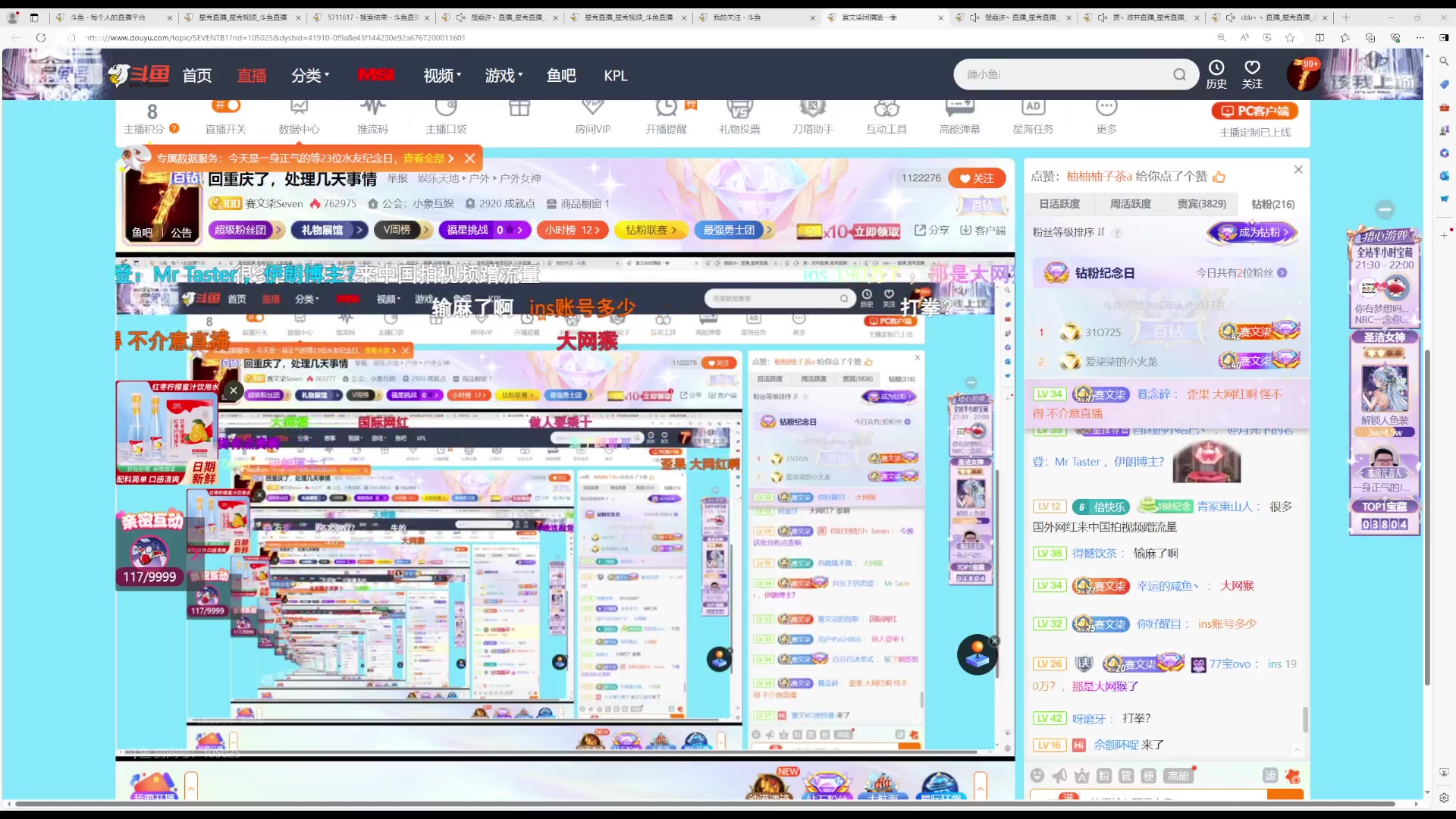The height and width of the screenshot is (819, 1456).
Task: Expand 小时榜 12 ranking pill
Action: (573, 230)
